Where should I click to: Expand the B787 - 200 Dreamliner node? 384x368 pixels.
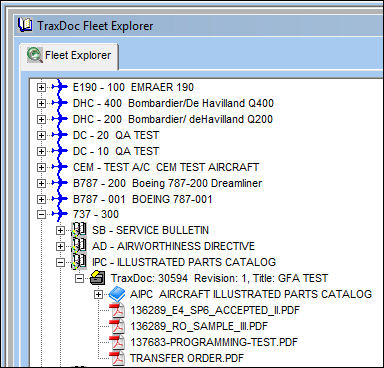41,183
